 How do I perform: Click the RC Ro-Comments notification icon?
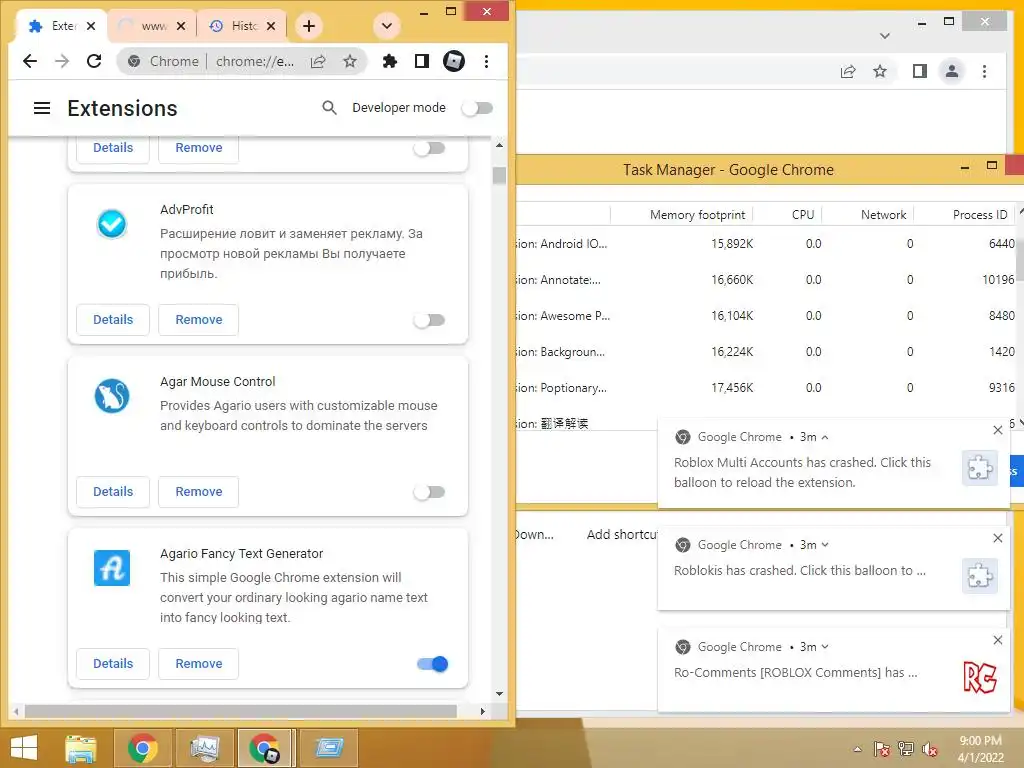click(980, 677)
